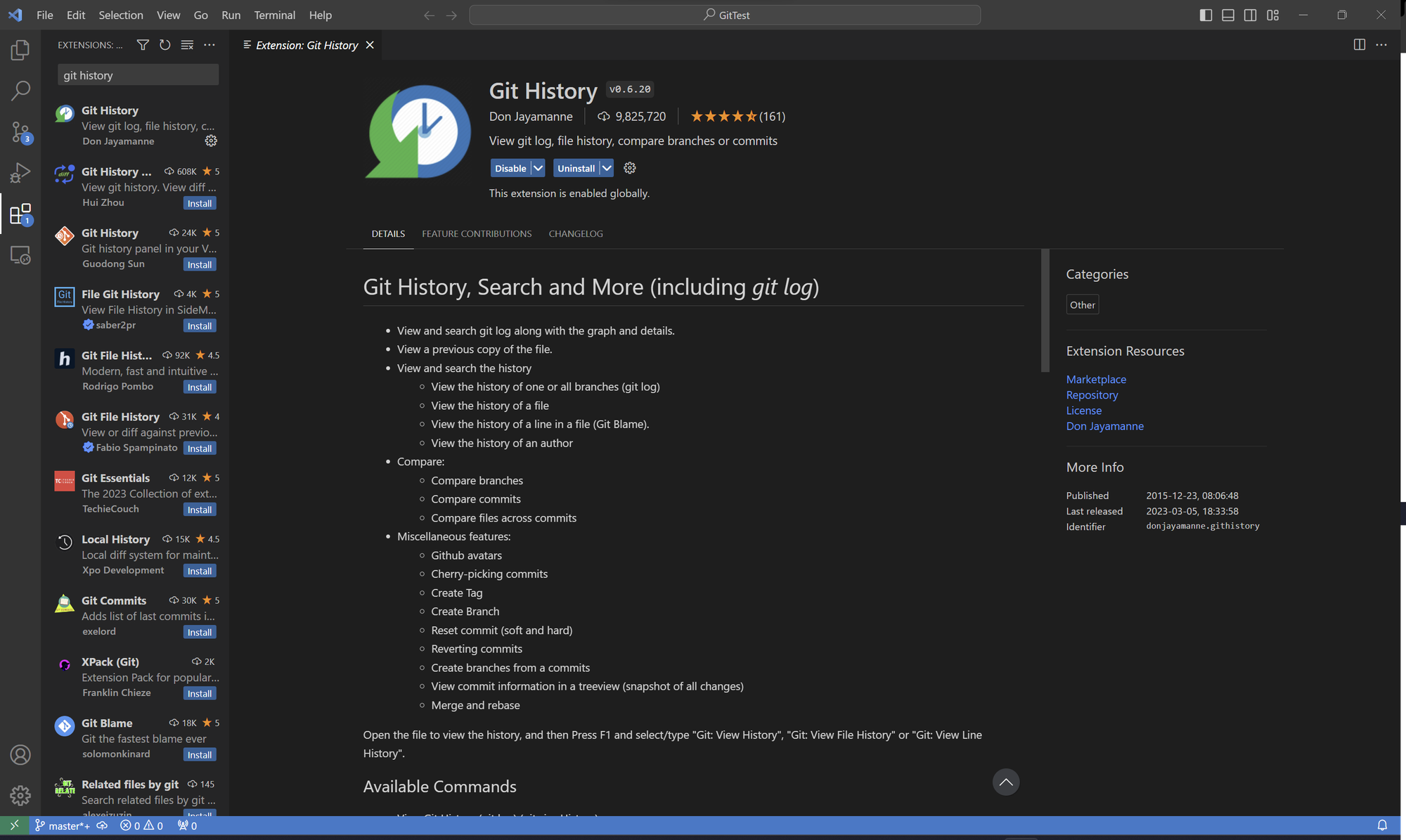Viewport: 1406px width, 840px height.
Task: Disable the Git History extension
Action: [x=510, y=168]
